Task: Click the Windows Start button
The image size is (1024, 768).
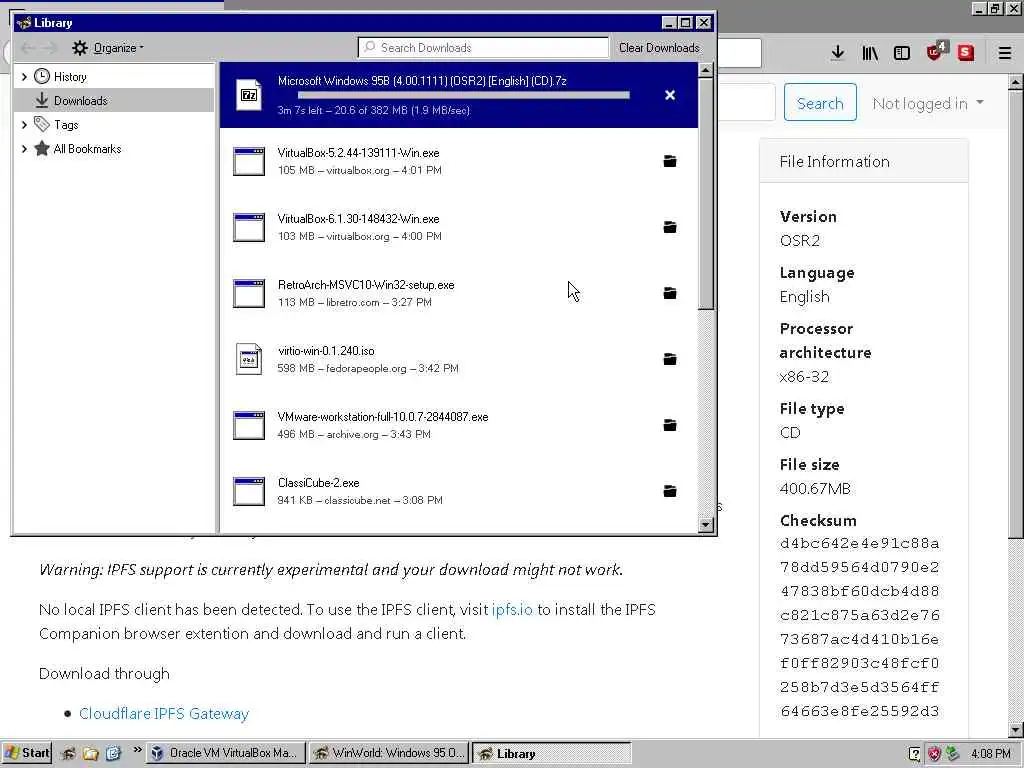Action: pos(27,753)
